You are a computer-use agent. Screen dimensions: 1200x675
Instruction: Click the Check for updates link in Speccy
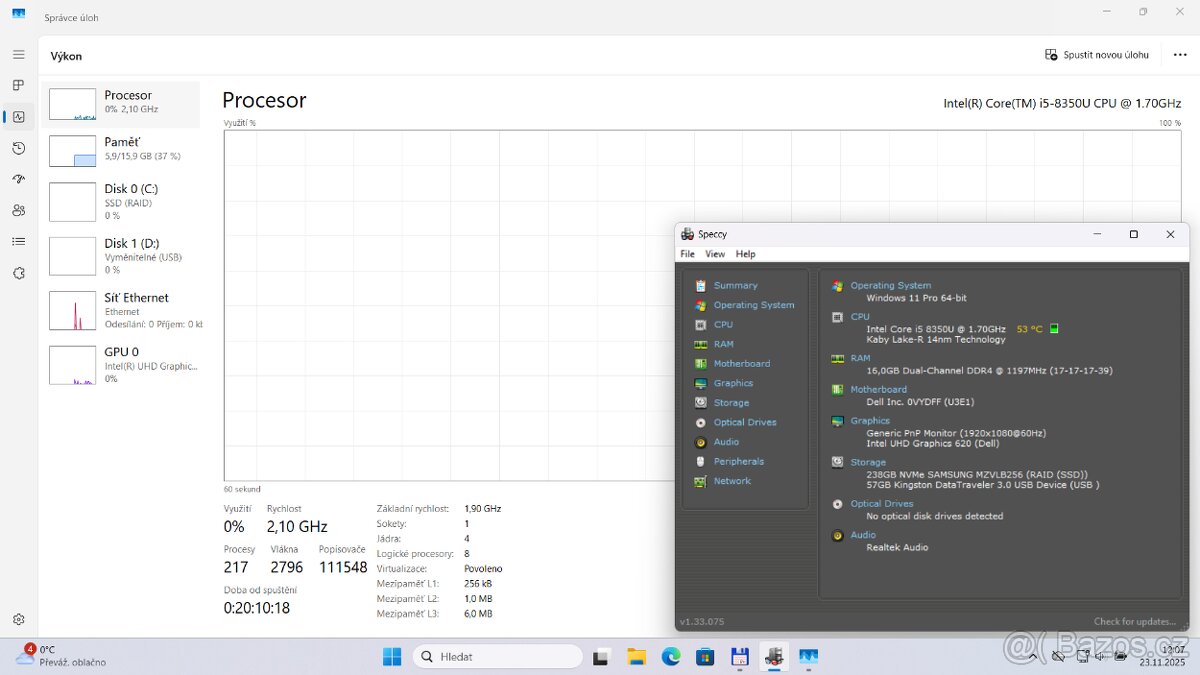pyautogui.click(x=1134, y=620)
